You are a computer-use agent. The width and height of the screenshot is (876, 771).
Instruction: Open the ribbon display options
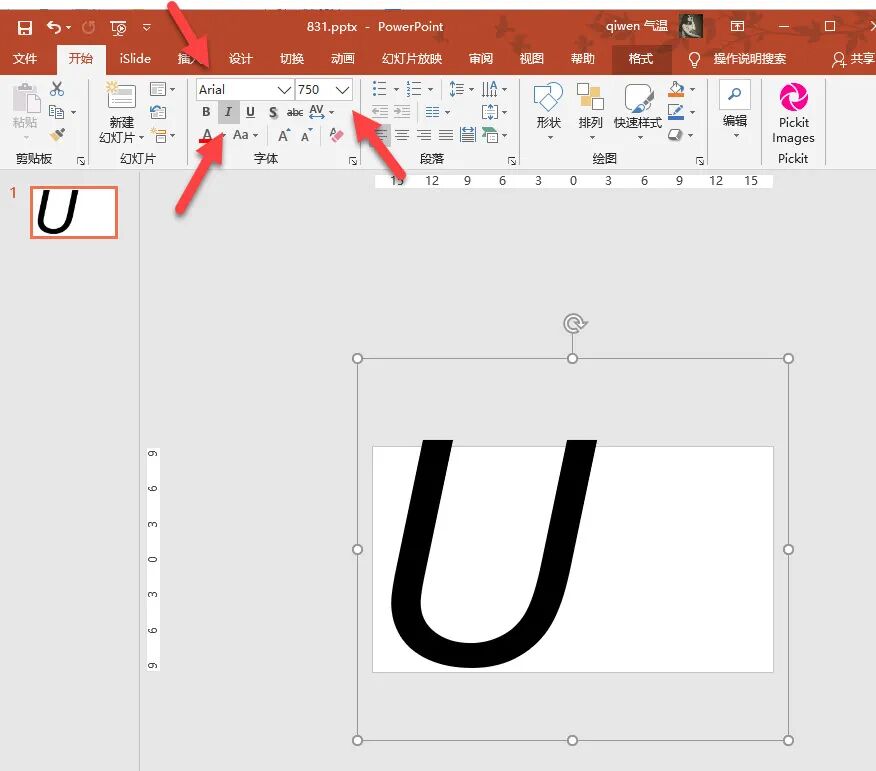(x=737, y=26)
